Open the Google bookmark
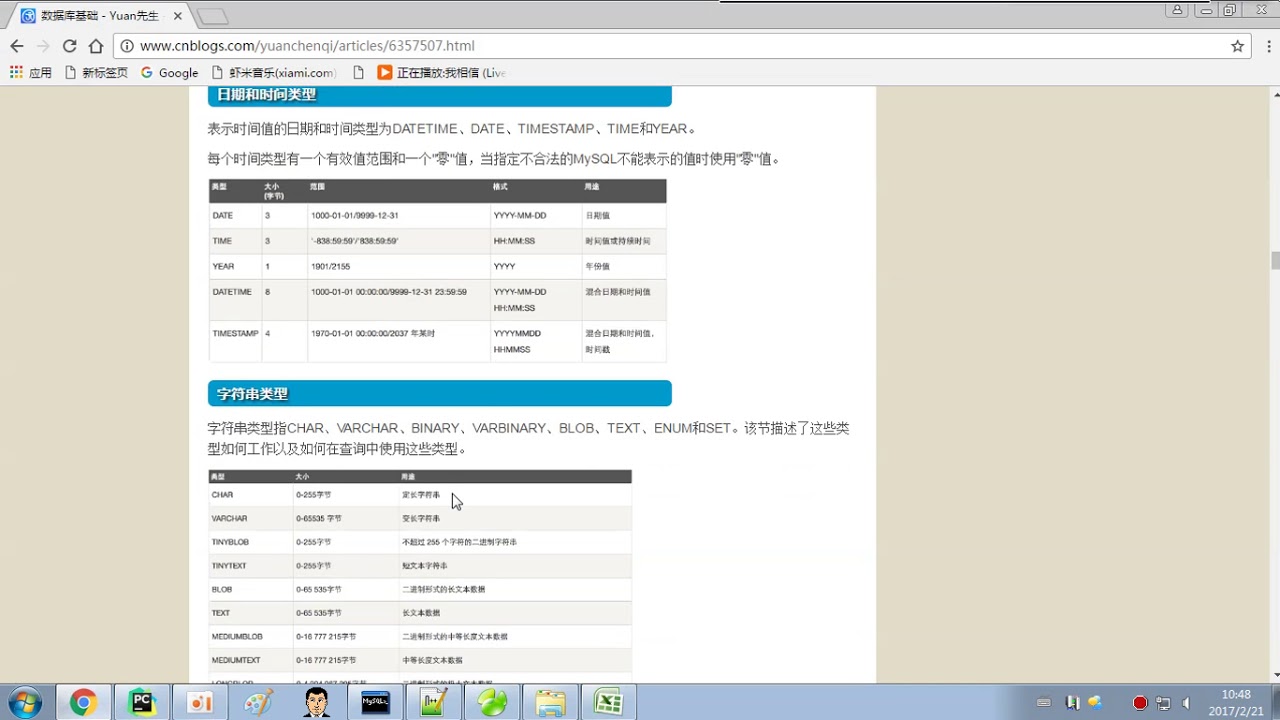Image resolution: width=1280 pixels, height=720 pixels. [169, 73]
